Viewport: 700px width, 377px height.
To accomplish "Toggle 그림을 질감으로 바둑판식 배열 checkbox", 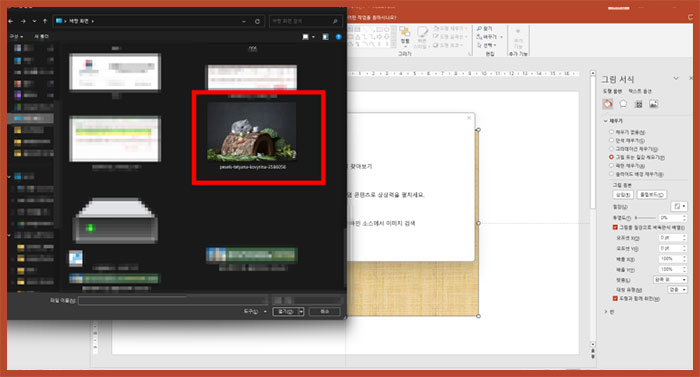I will point(615,228).
